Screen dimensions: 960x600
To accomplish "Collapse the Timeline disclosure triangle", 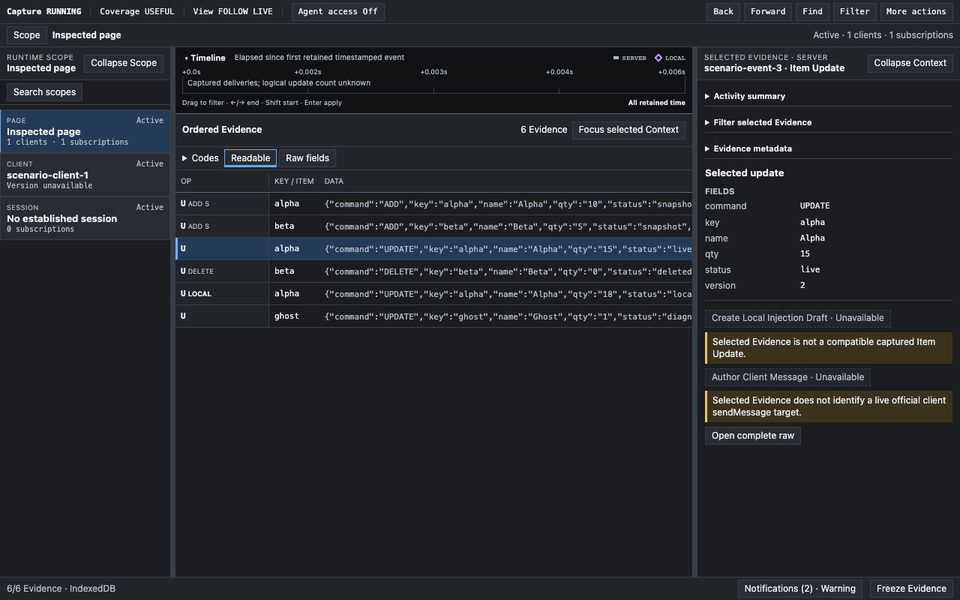I will click(x=186, y=58).
